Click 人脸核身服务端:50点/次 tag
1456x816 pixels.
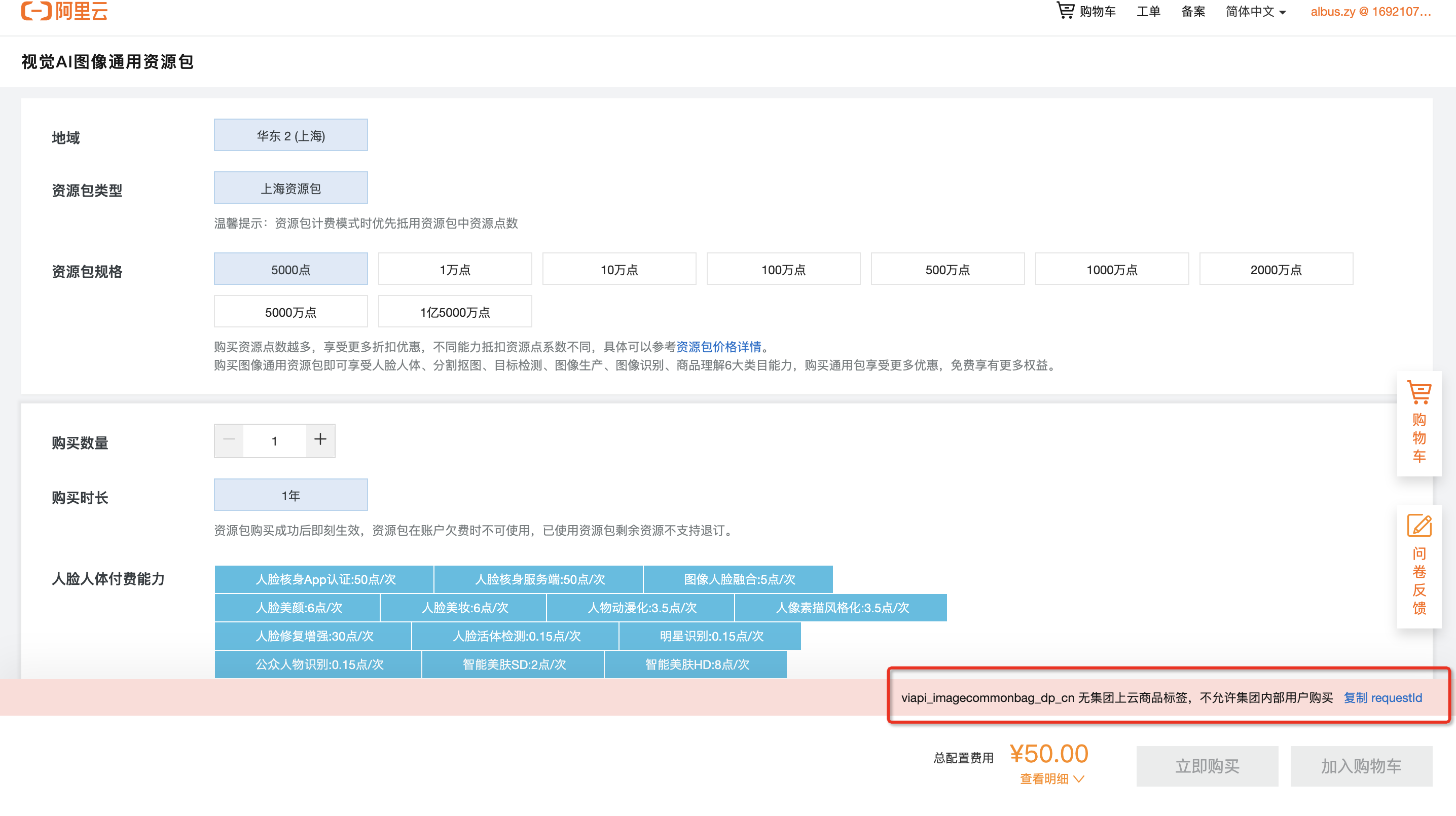tap(539, 579)
